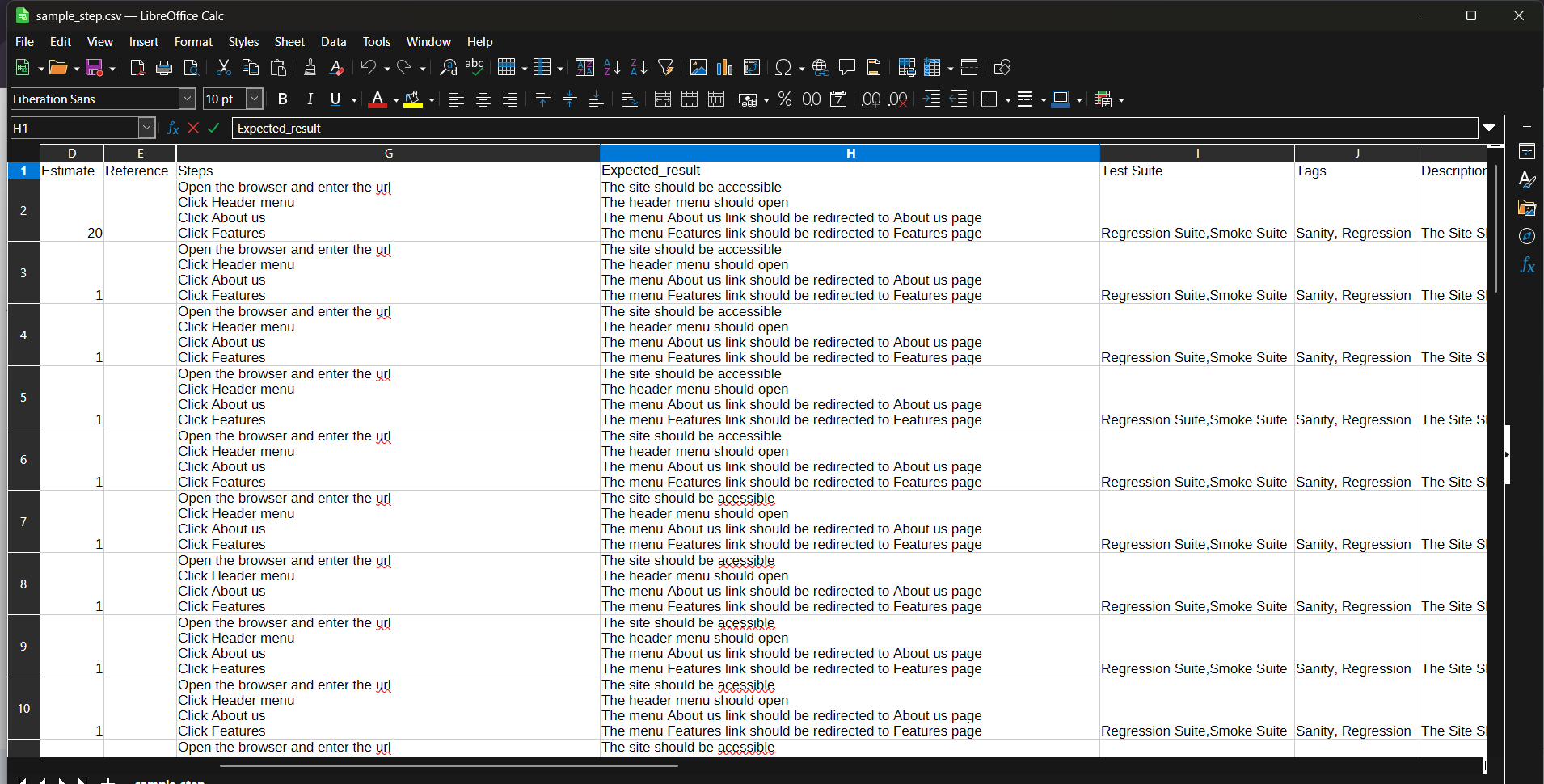Click the Sort Ascending icon
Image resolution: width=1544 pixels, height=784 pixels.
(612, 68)
